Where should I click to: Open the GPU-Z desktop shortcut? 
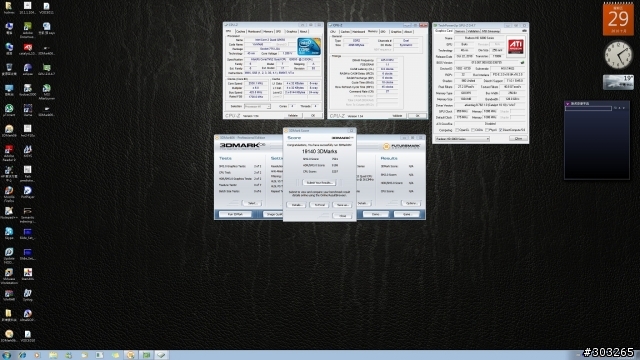pos(47,69)
